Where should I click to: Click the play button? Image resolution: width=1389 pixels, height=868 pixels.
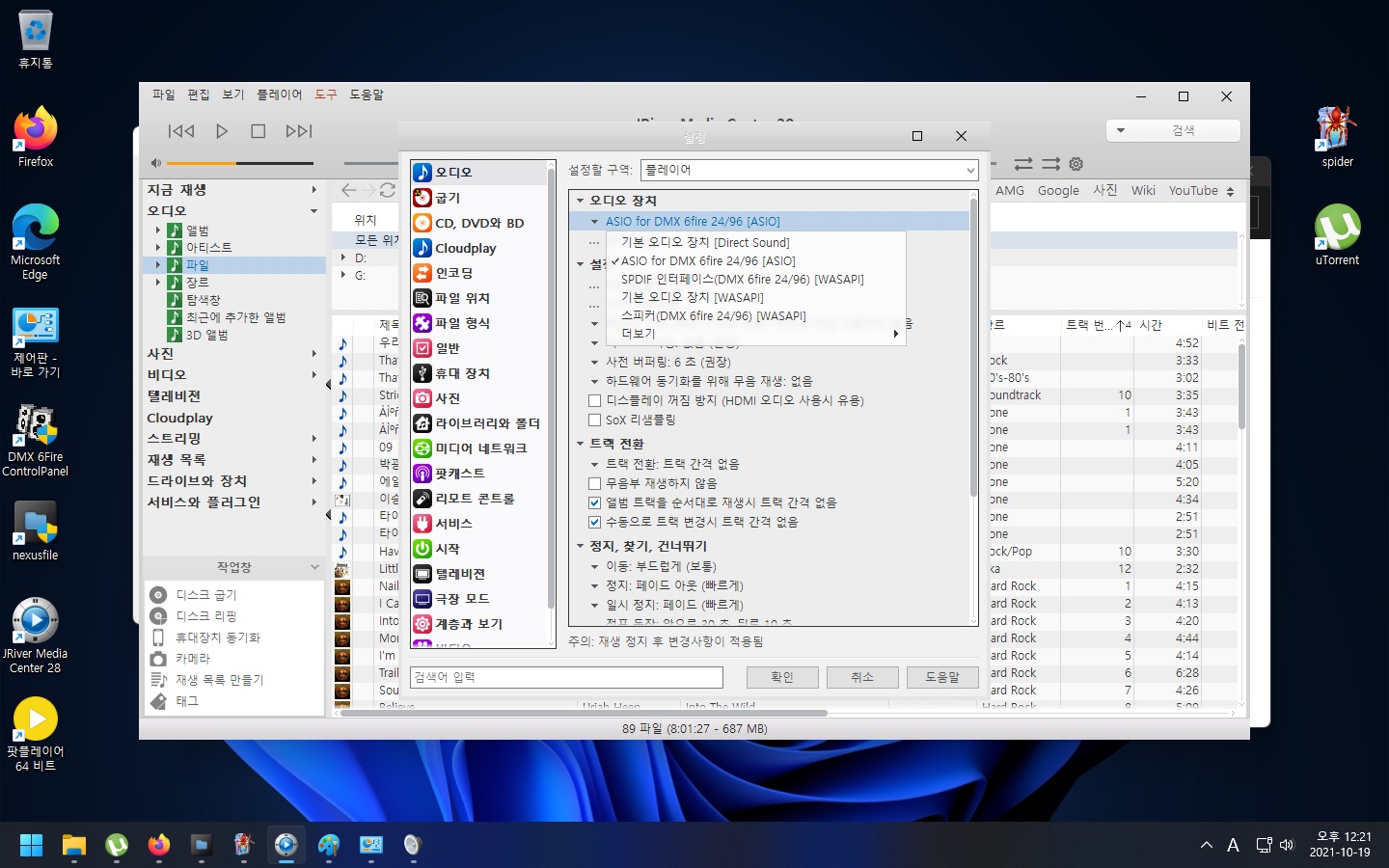click(222, 131)
